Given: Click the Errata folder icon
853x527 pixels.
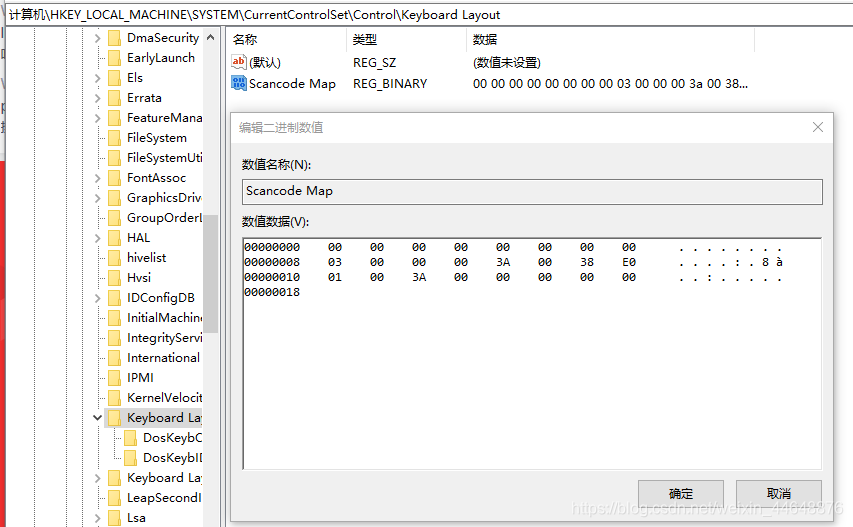Looking at the screenshot, I should pyautogui.click(x=114, y=98).
